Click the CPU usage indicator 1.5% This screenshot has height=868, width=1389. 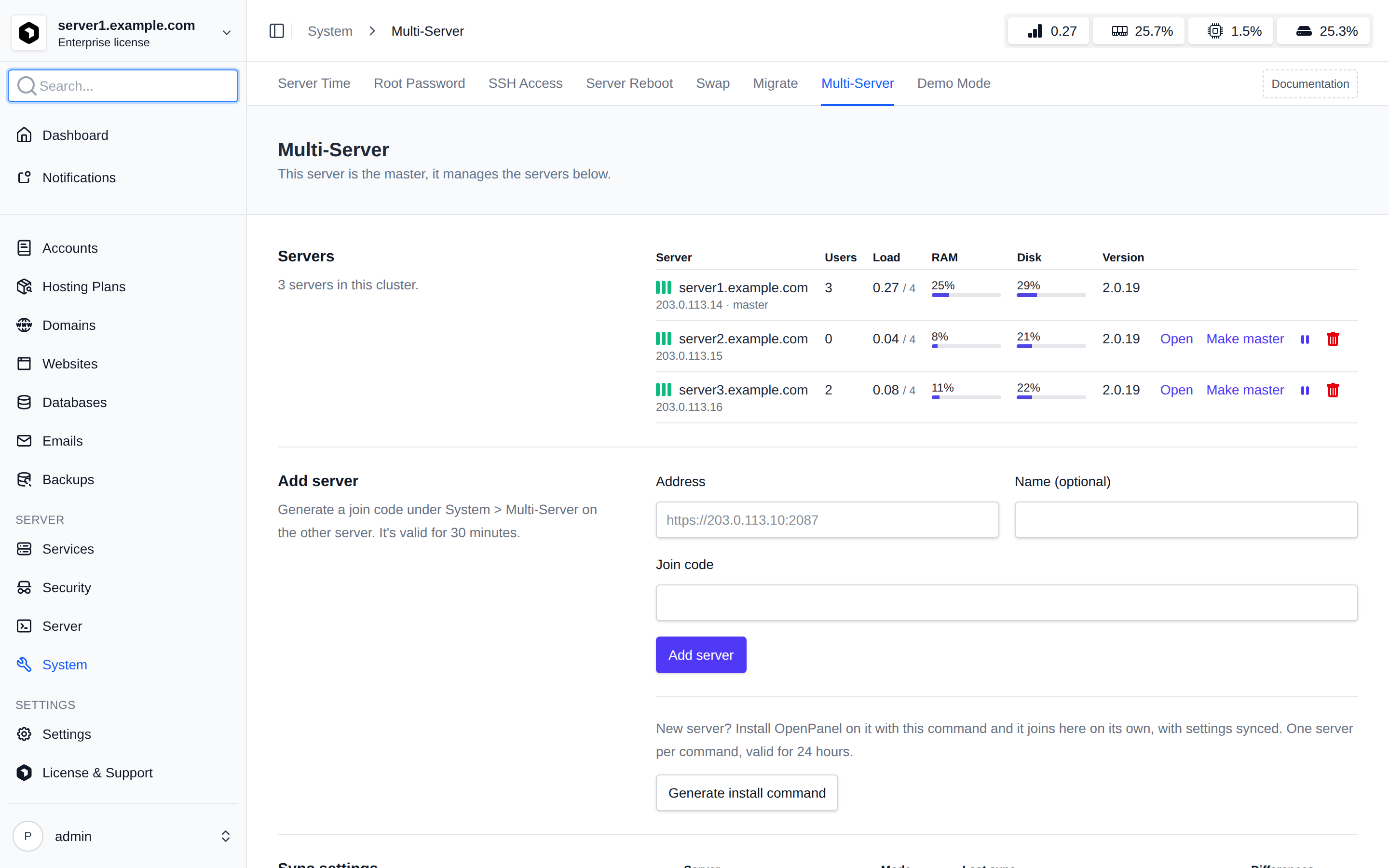point(1231,31)
